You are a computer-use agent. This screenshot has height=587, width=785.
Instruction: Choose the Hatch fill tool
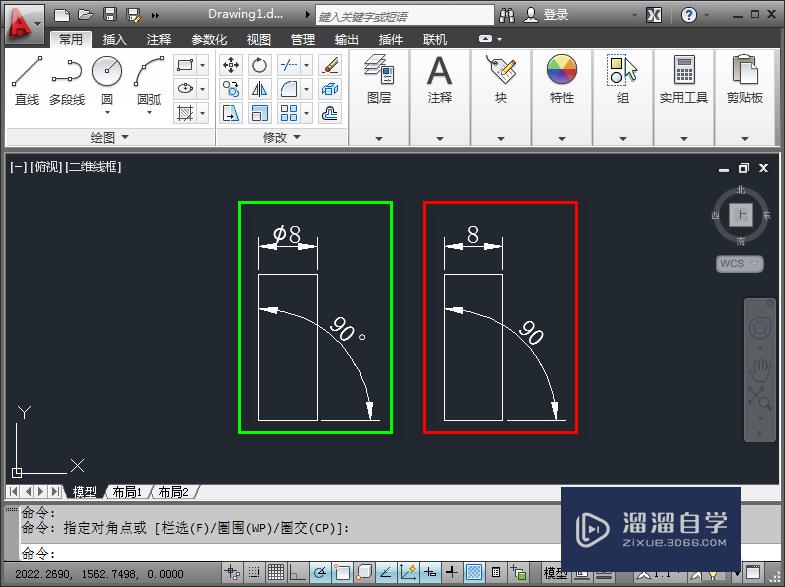[x=185, y=113]
